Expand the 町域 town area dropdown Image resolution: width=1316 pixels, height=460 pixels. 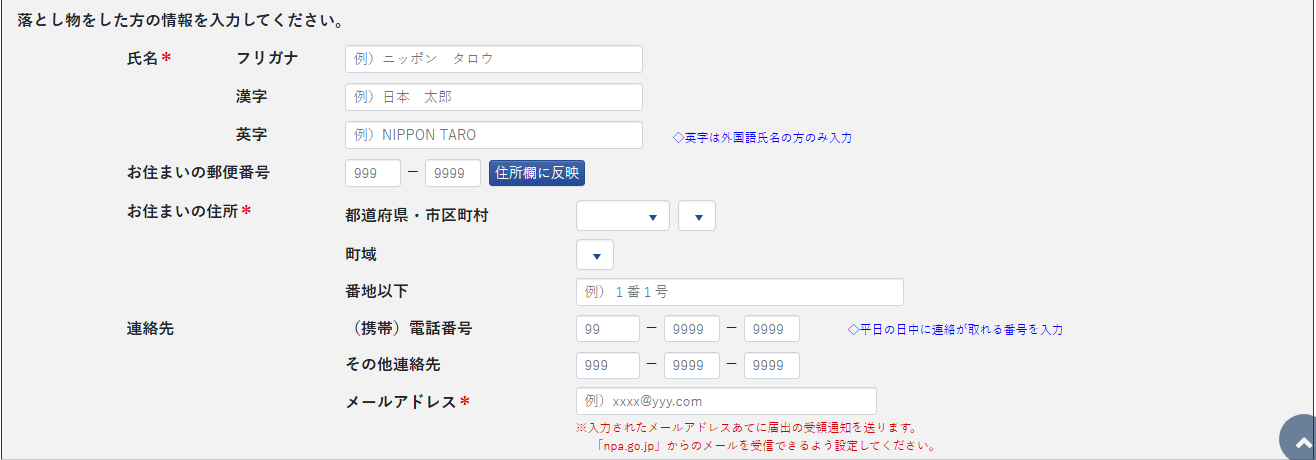pyautogui.click(x=595, y=255)
